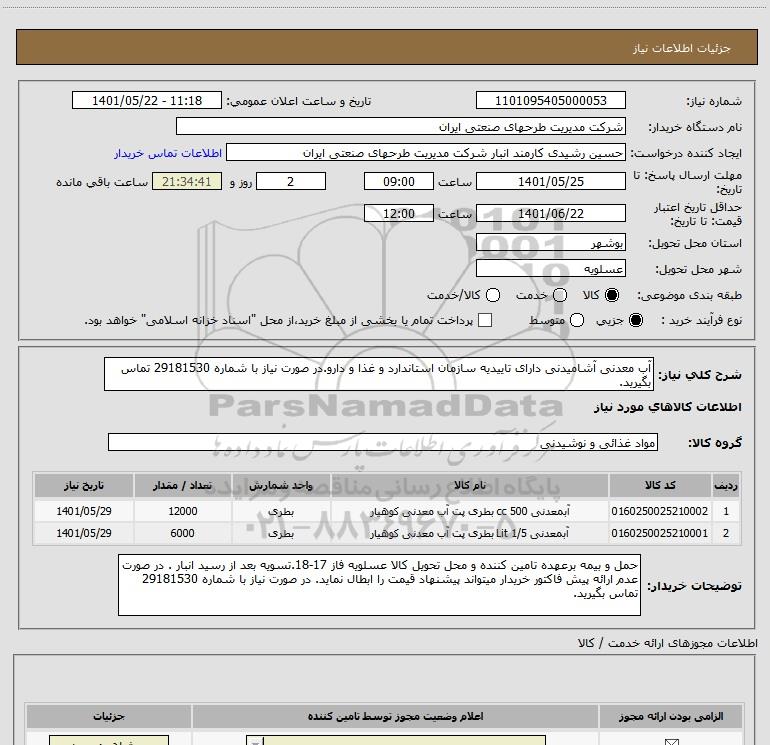Click the buyer organization name field
The width and height of the screenshot is (770, 745).
point(401,126)
